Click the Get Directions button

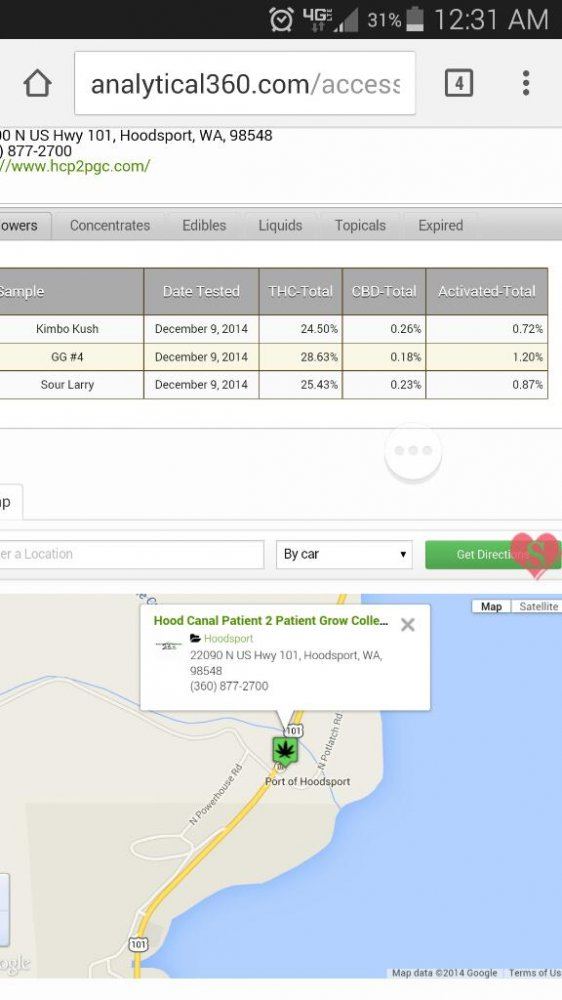(493, 554)
